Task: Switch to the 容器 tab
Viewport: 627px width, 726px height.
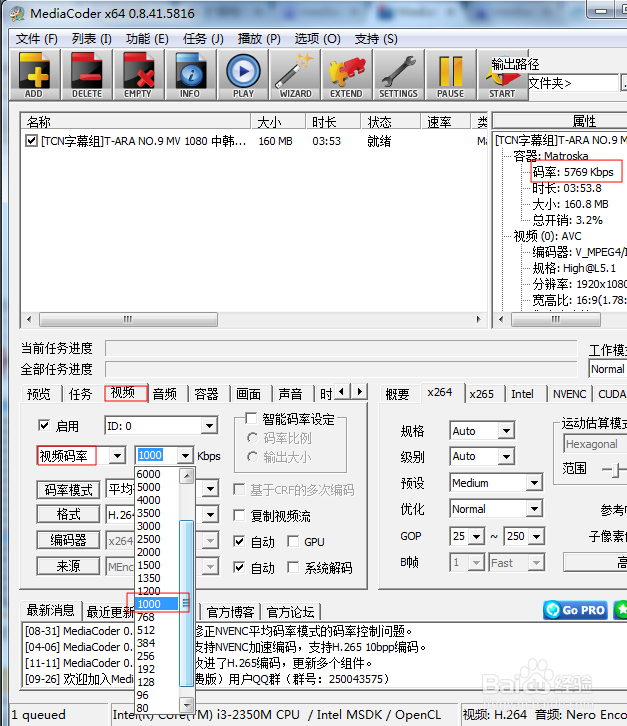Action: pos(207,394)
